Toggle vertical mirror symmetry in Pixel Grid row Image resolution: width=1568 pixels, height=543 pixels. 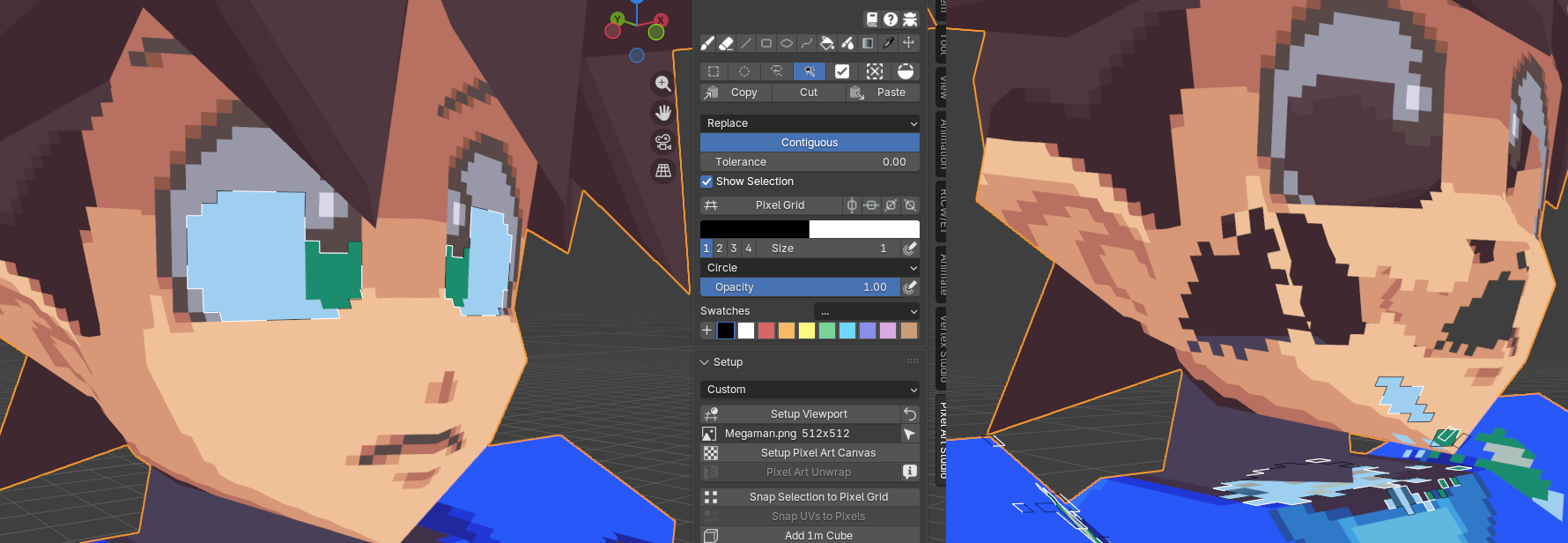pos(852,205)
